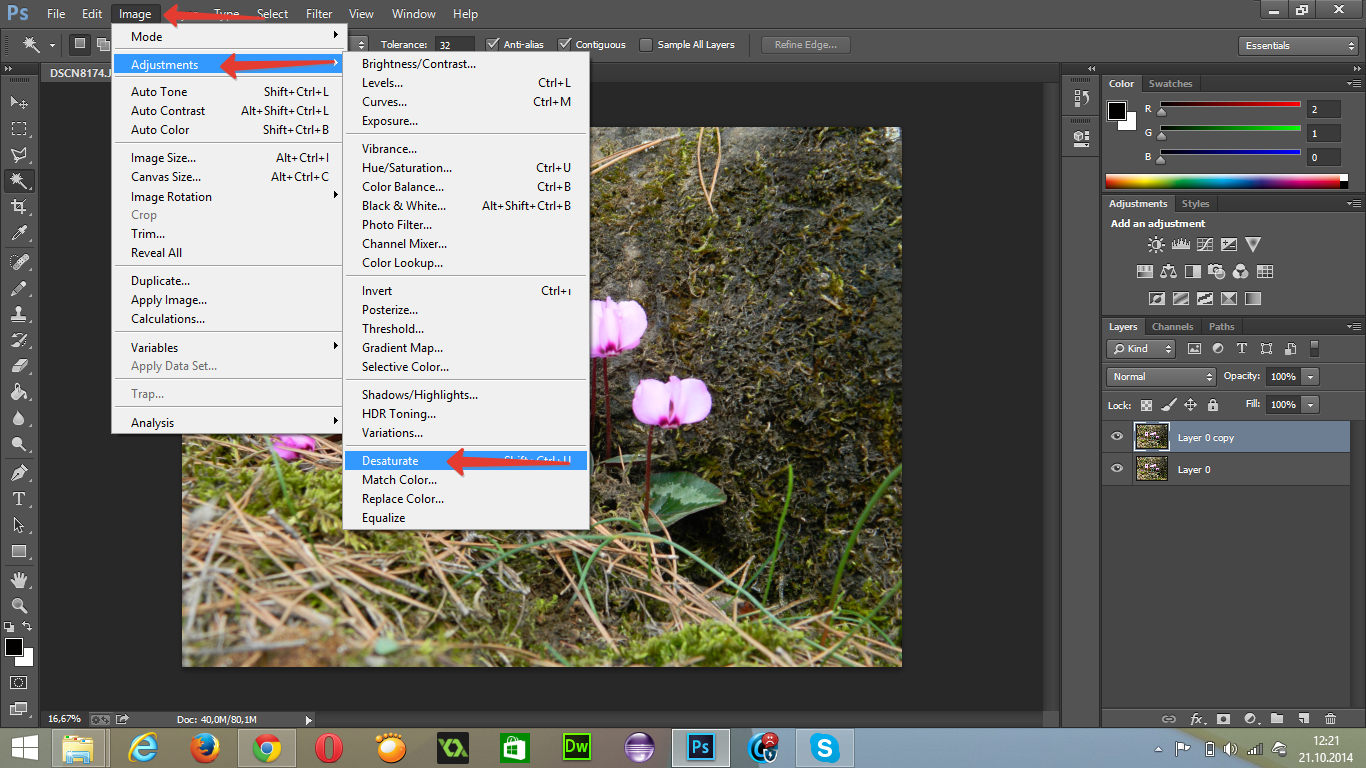This screenshot has width=1366, height=768.
Task: Toggle Lock position
Action: (x=1190, y=405)
